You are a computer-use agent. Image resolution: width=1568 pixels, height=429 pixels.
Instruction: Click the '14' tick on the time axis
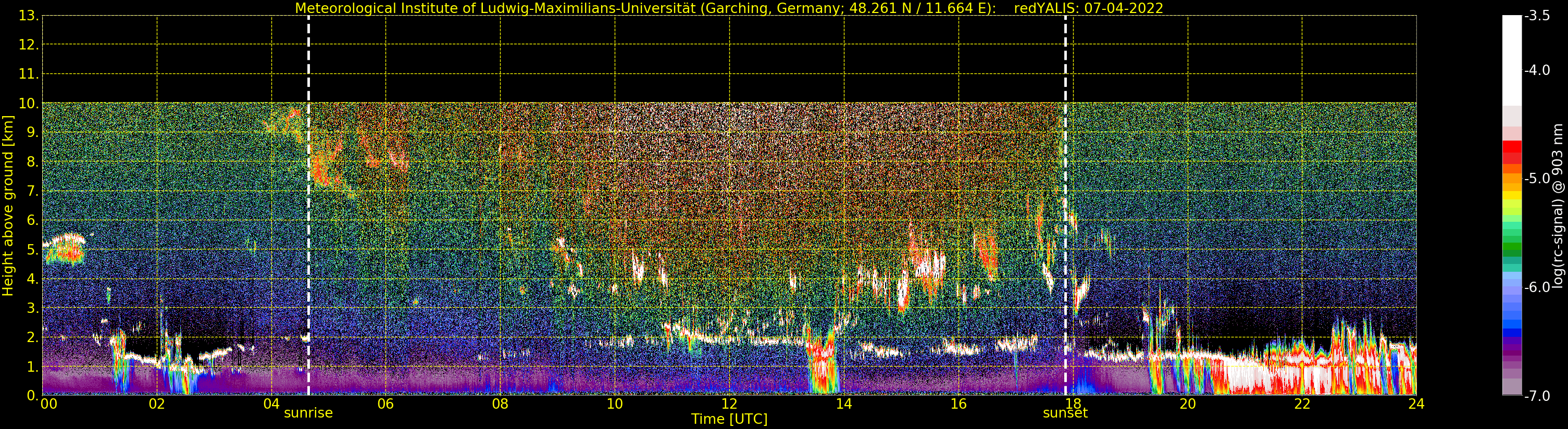pos(844,404)
